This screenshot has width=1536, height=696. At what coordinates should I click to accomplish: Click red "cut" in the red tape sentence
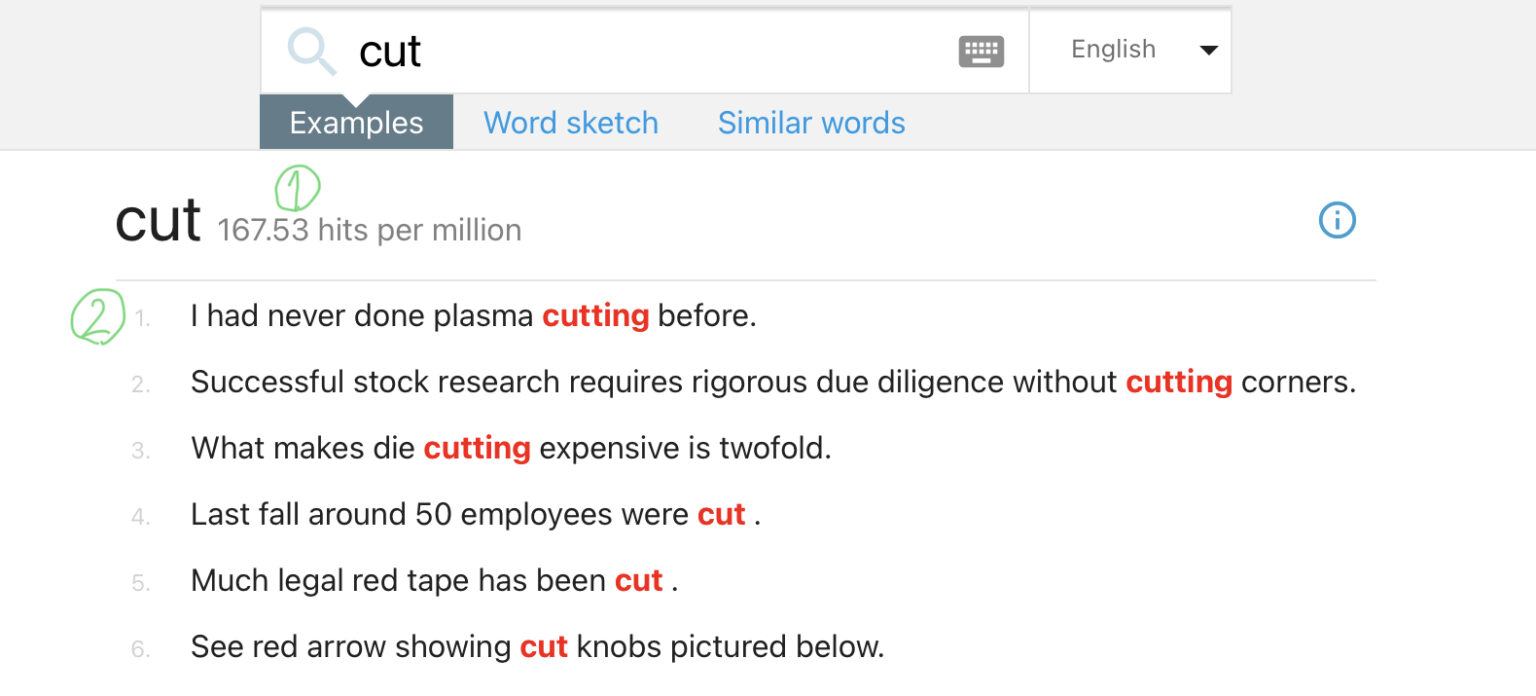pyautogui.click(x=638, y=581)
